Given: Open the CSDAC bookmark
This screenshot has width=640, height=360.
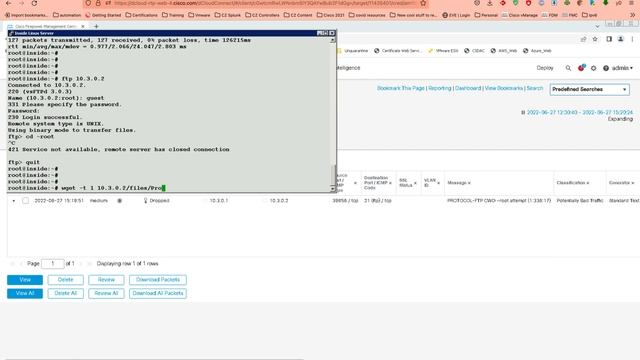Looking at the screenshot, I should click(x=474, y=51).
